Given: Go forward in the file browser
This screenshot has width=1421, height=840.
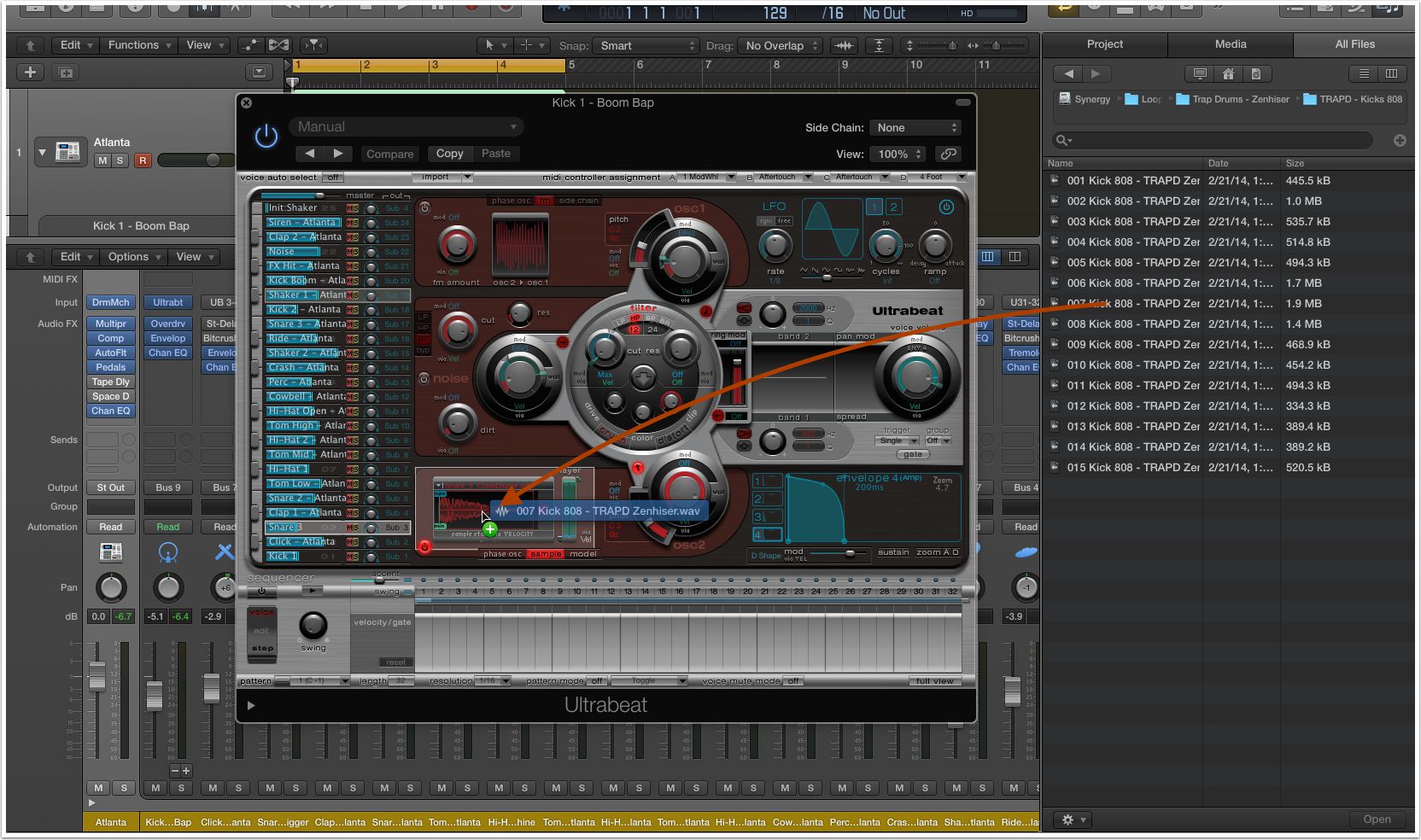Looking at the screenshot, I should pos(1096,74).
